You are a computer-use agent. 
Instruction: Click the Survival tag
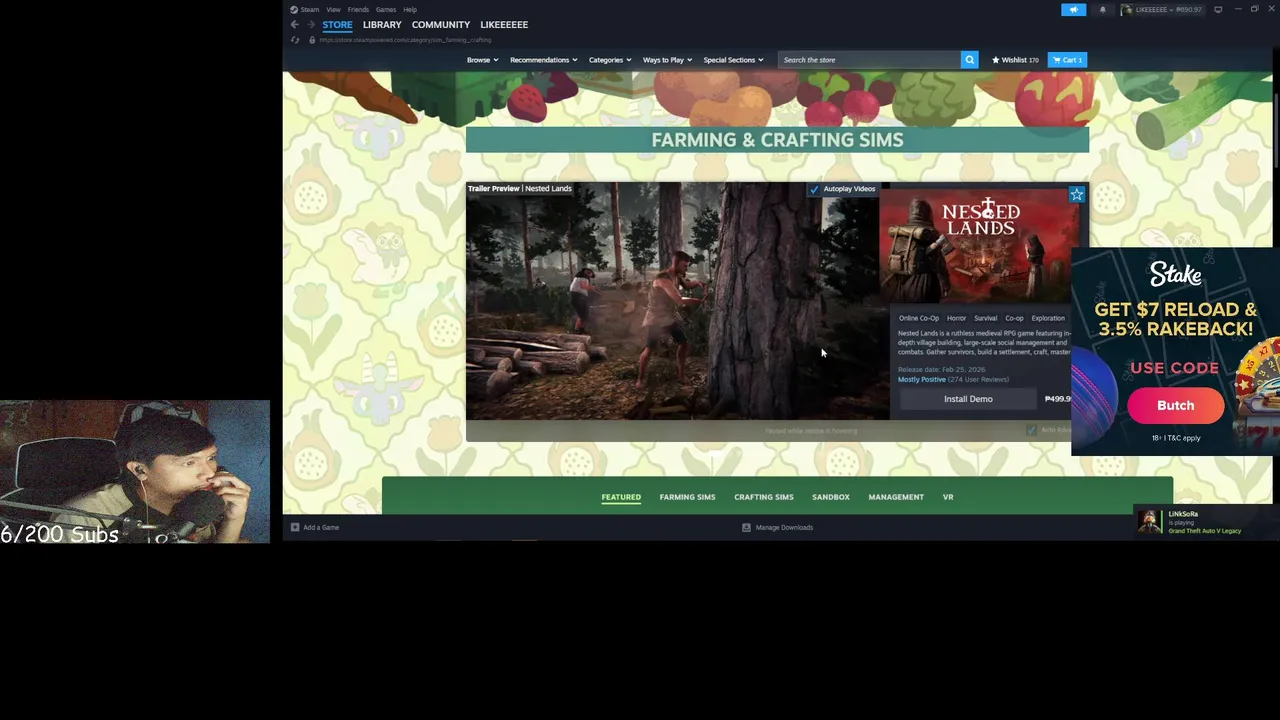pyautogui.click(x=985, y=318)
